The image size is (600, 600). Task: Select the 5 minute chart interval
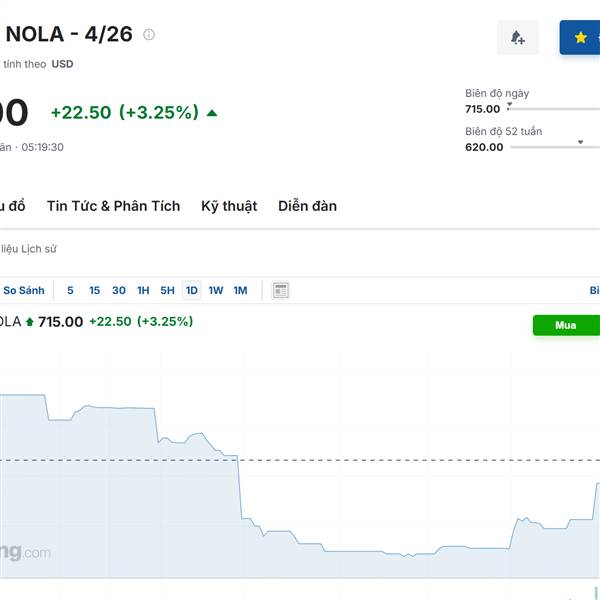point(70,291)
